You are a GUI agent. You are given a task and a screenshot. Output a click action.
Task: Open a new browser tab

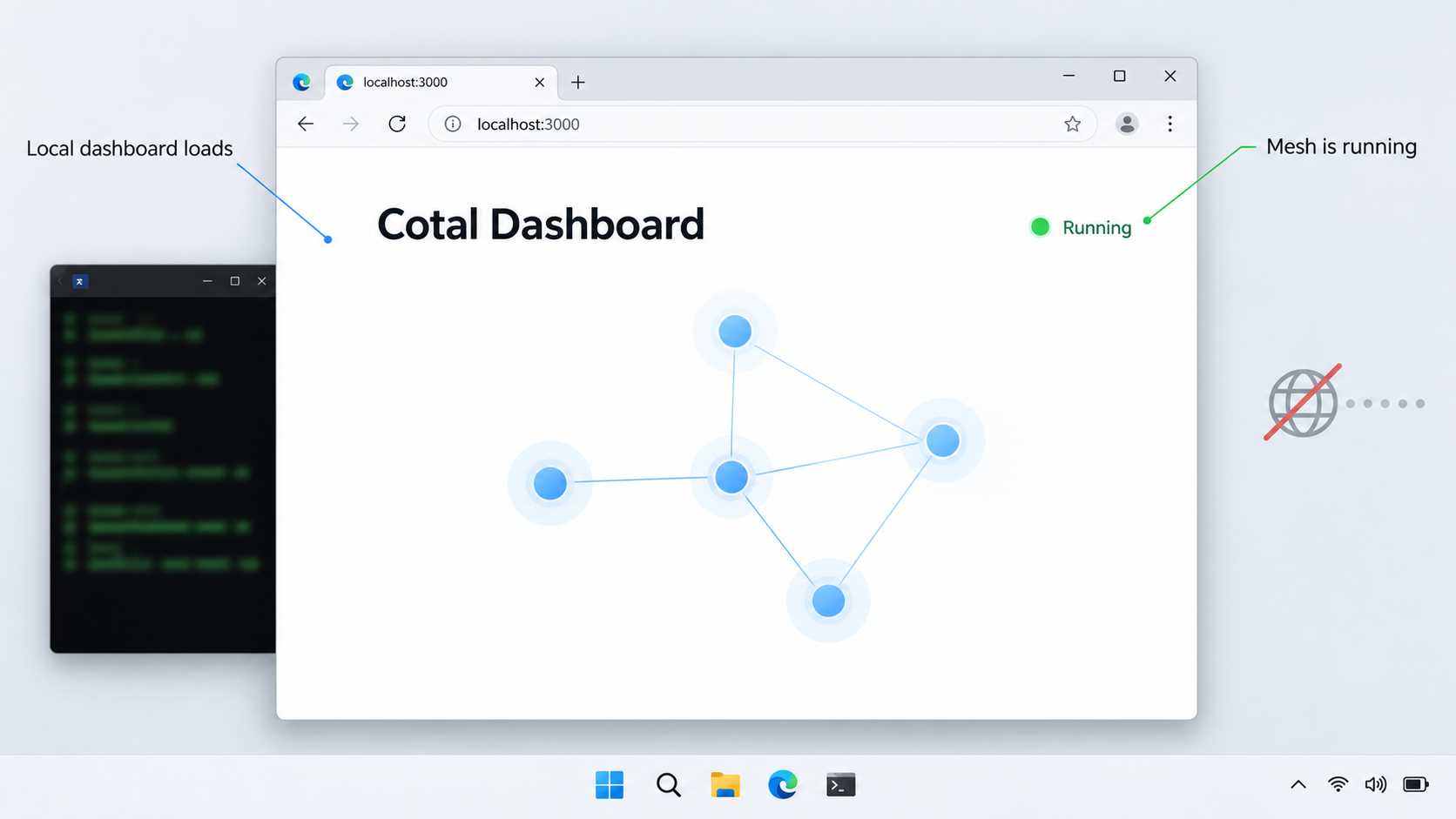pyautogui.click(x=578, y=82)
